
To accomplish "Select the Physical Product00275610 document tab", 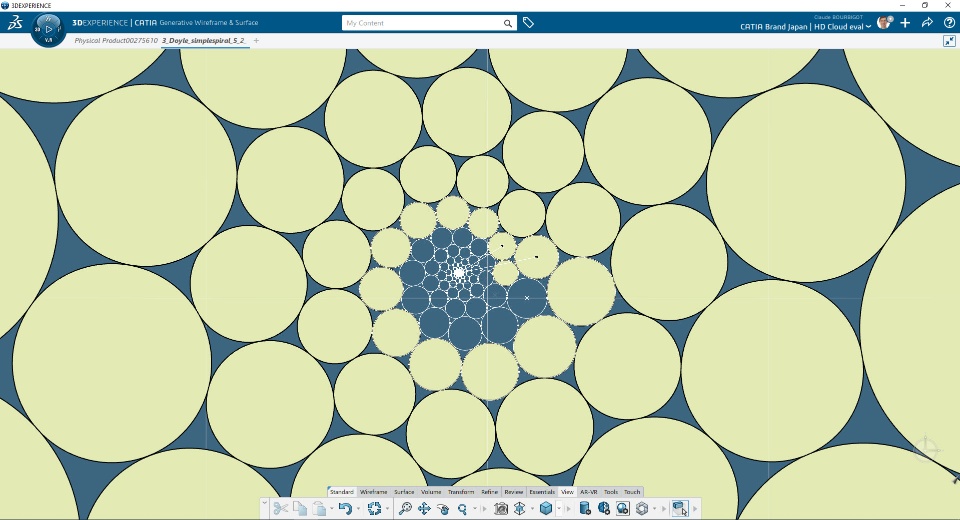I will pyautogui.click(x=116, y=40).
